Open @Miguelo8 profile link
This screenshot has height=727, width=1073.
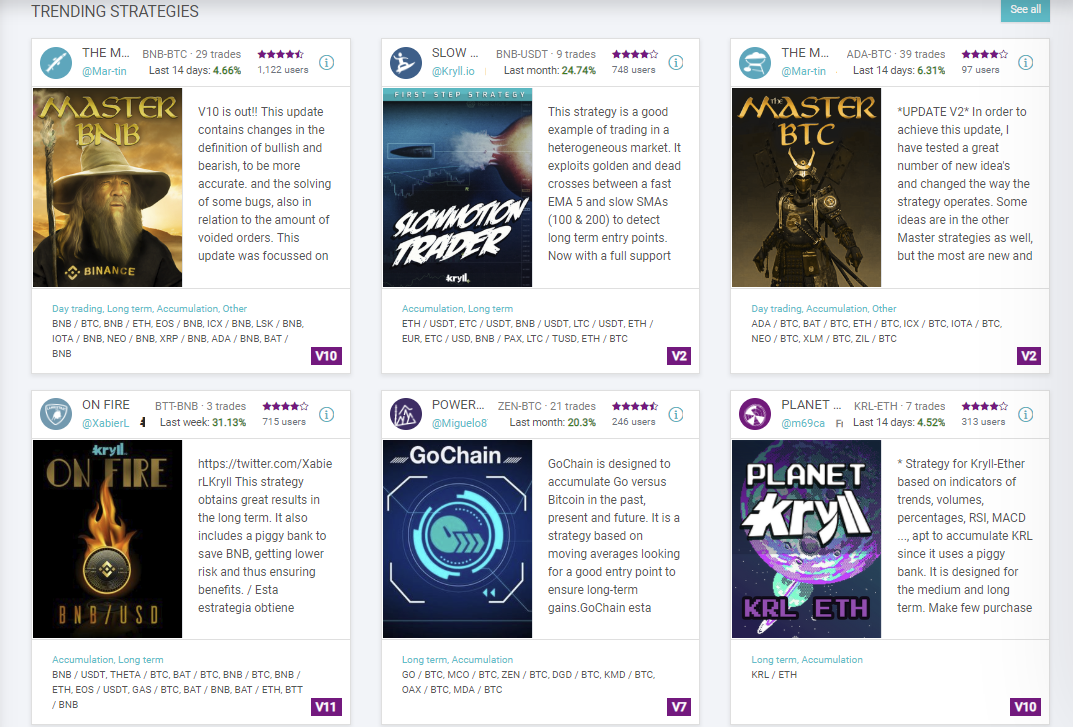tap(459, 423)
